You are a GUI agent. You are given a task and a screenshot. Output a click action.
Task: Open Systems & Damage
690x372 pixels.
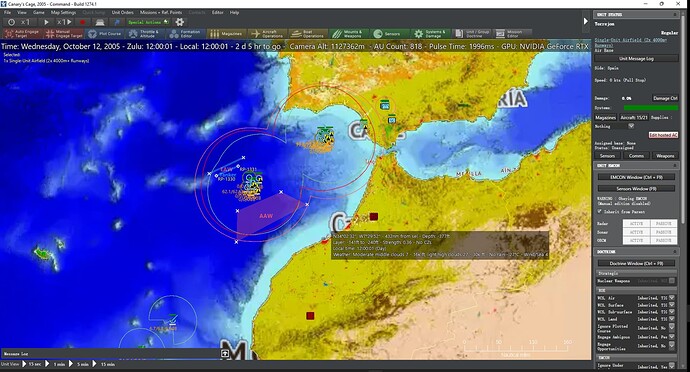[430, 33]
